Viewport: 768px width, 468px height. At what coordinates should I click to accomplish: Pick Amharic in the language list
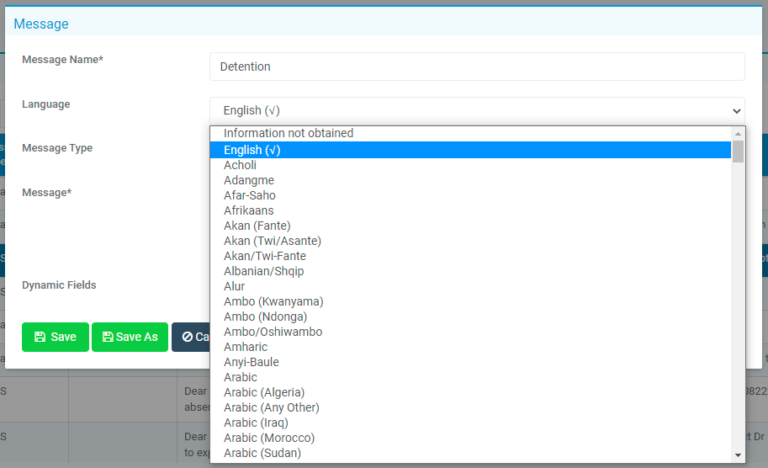245,347
